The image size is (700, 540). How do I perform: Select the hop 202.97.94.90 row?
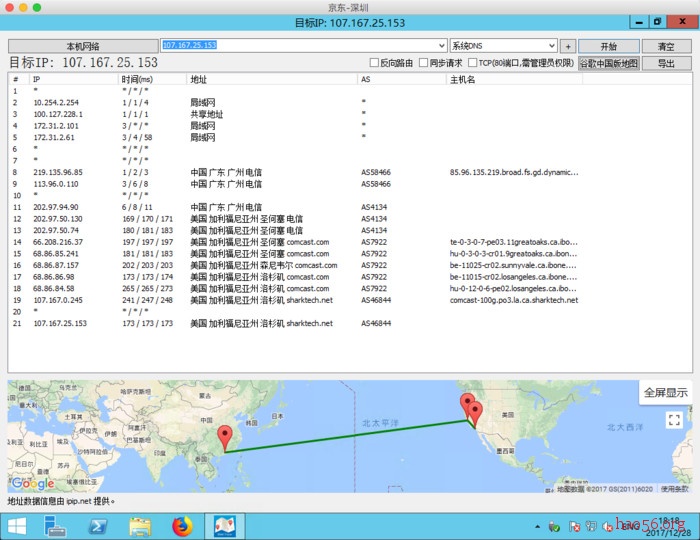click(x=350, y=207)
